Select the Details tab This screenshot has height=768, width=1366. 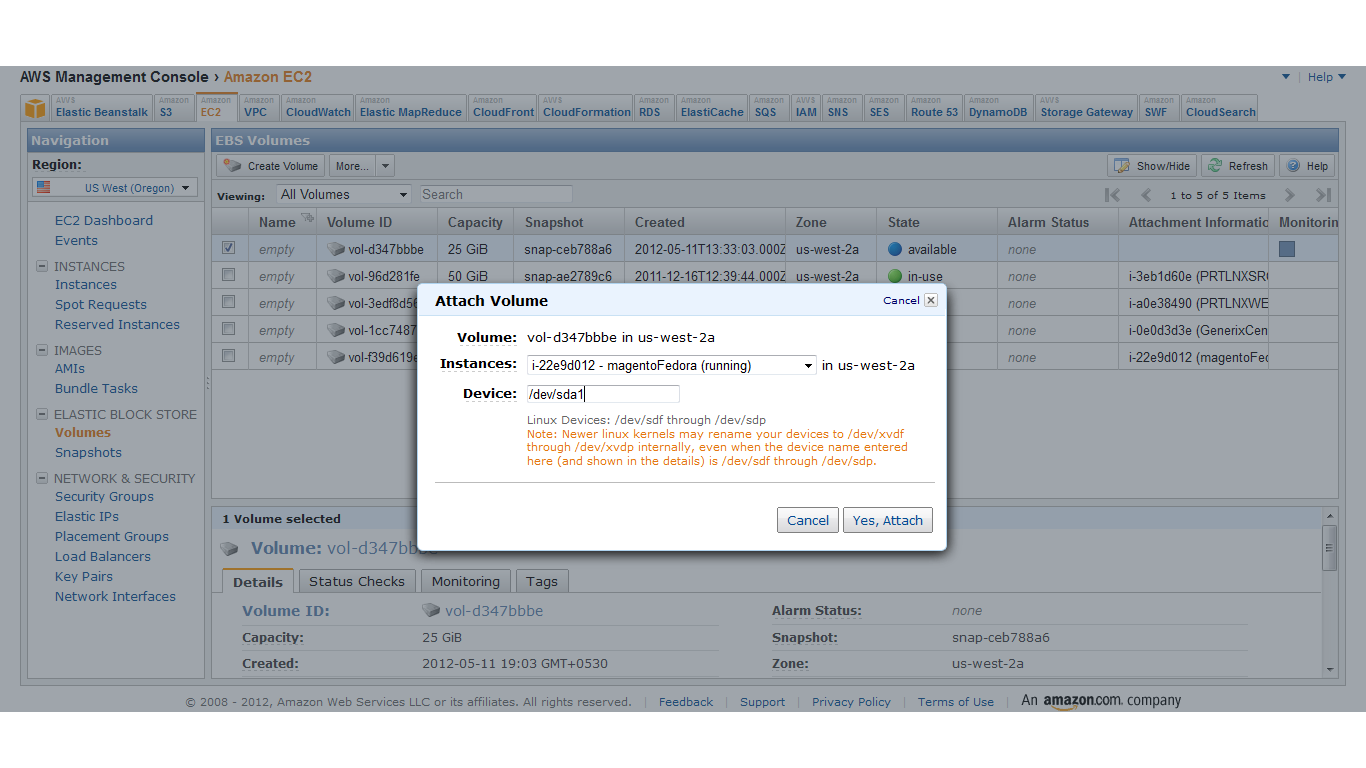tap(258, 582)
